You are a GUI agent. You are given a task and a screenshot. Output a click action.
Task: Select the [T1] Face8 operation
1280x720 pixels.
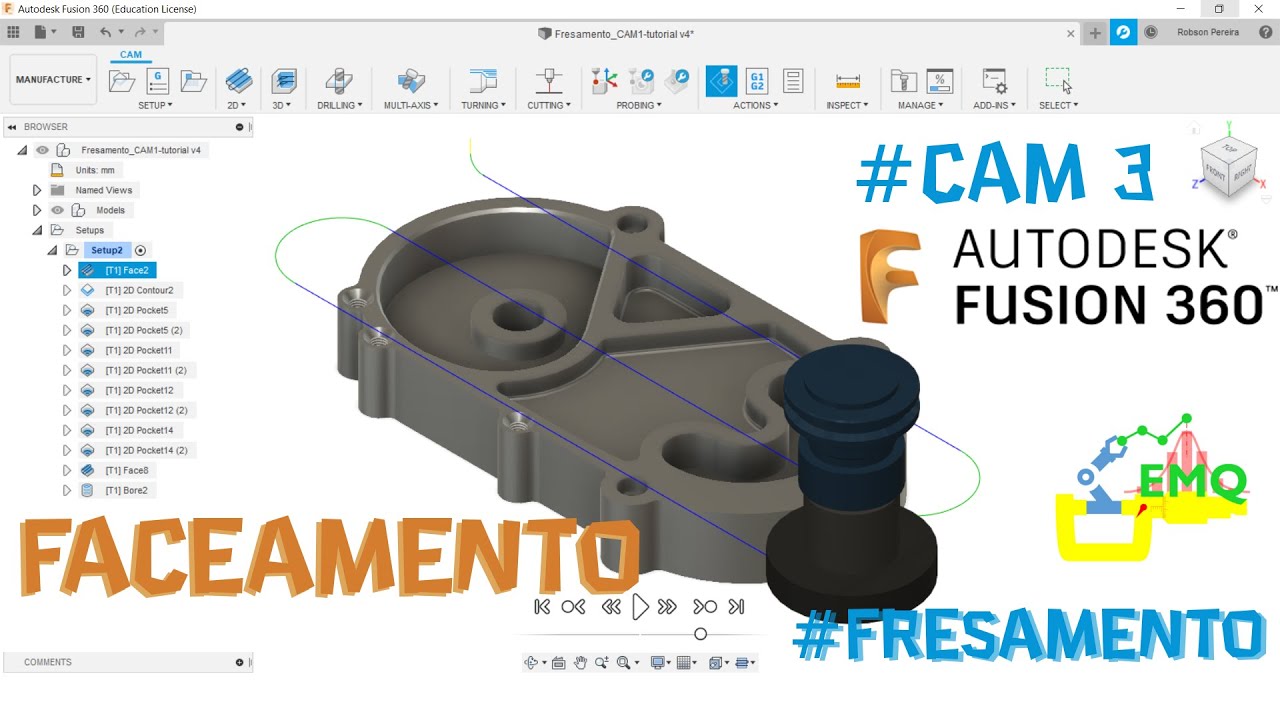click(127, 470)
